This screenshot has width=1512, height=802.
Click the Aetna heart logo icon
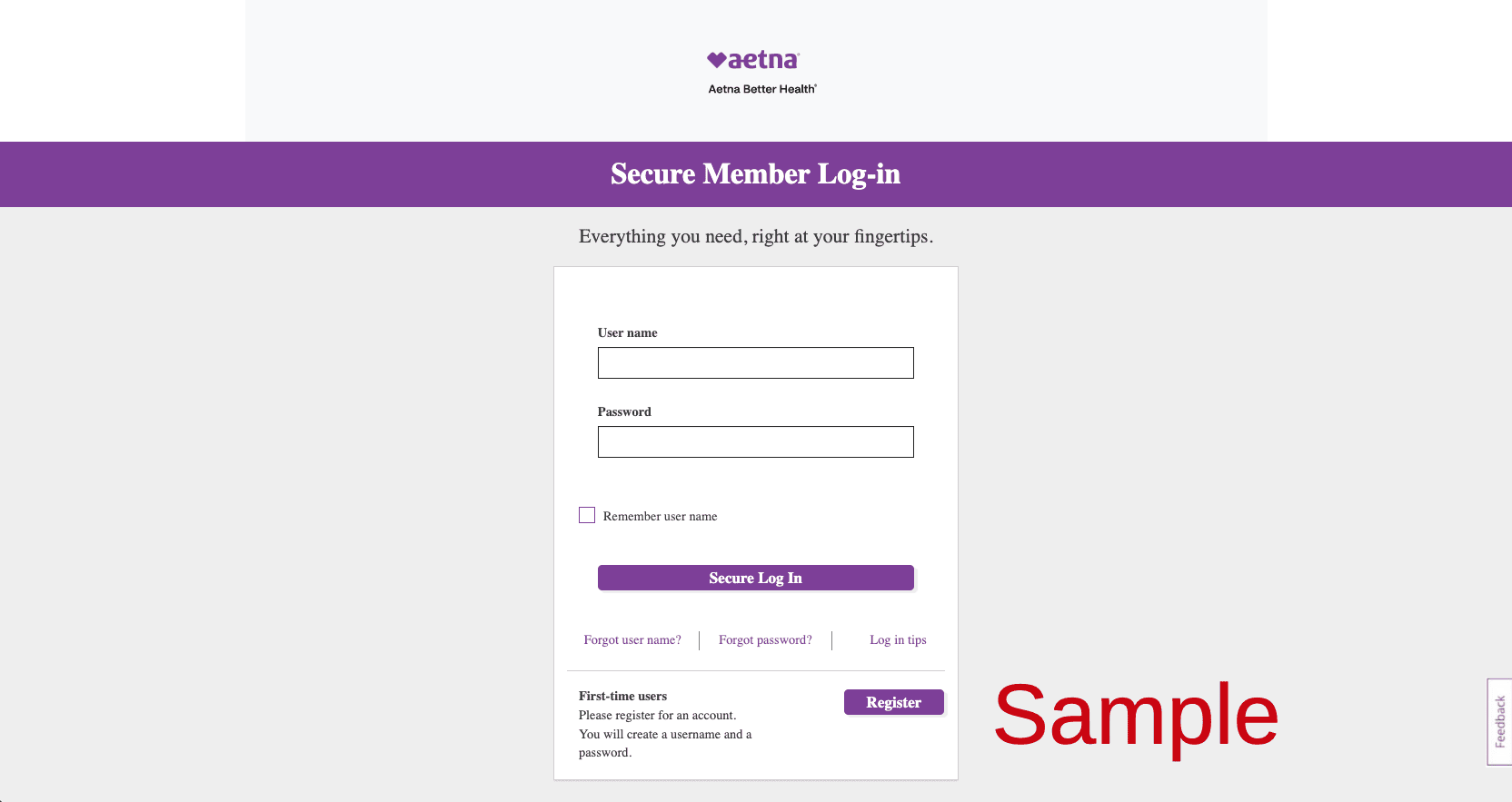pyautogui.click(x=717, y=60)
